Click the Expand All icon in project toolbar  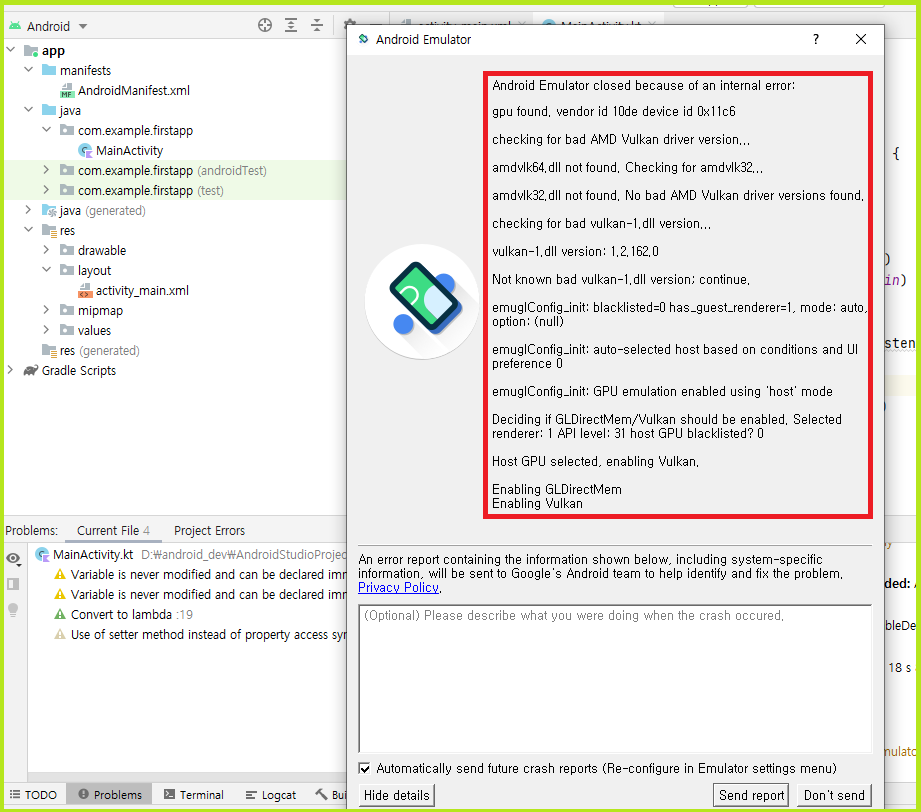tap(291, 25)
